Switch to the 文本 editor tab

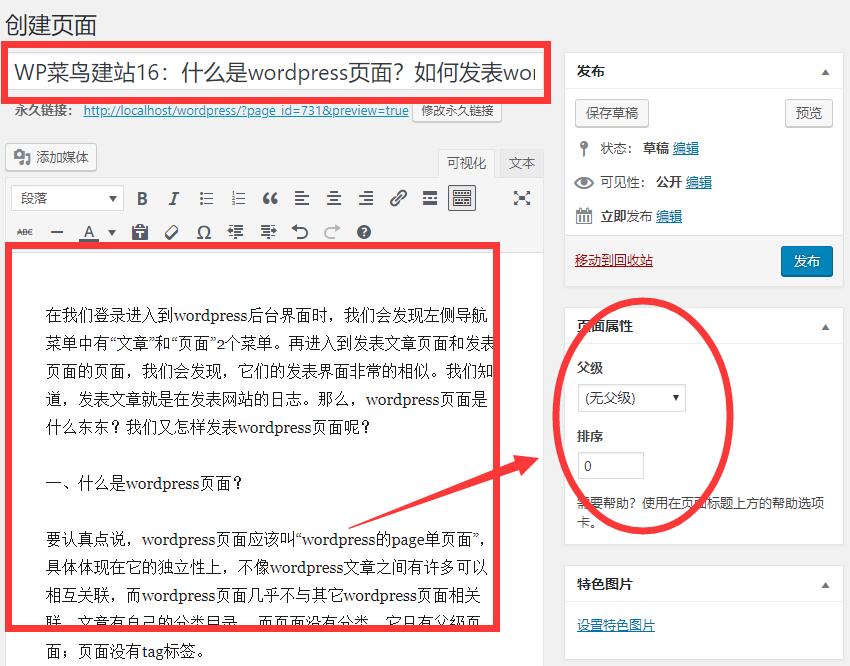coord(520,162)
